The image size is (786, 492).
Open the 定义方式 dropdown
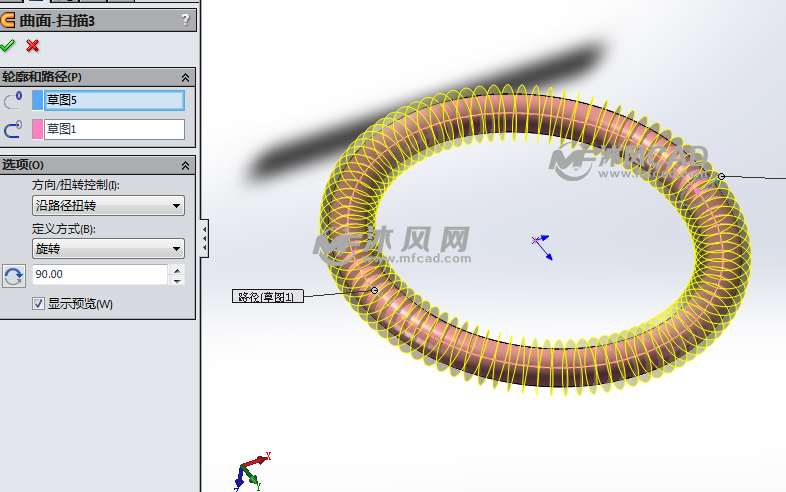tap(108, 249)
